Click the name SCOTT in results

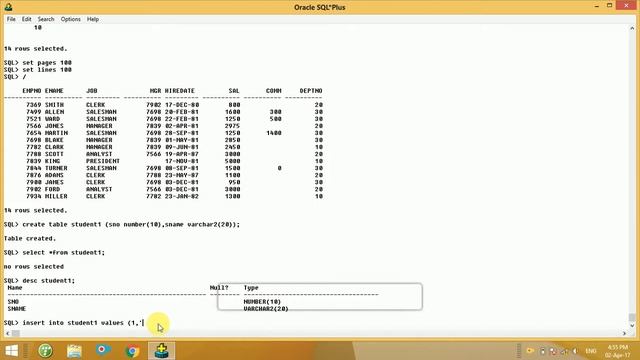point(54,154)
